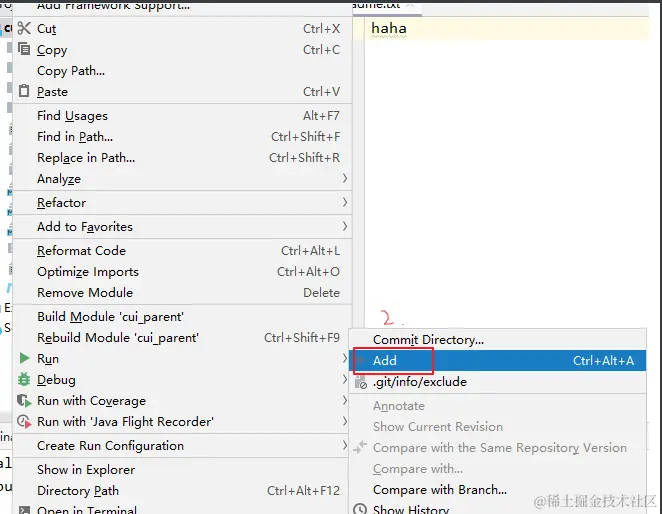The image size is (662, 514).
Task: Click the disabled Compare with... entry
Action: coord(498,469)
